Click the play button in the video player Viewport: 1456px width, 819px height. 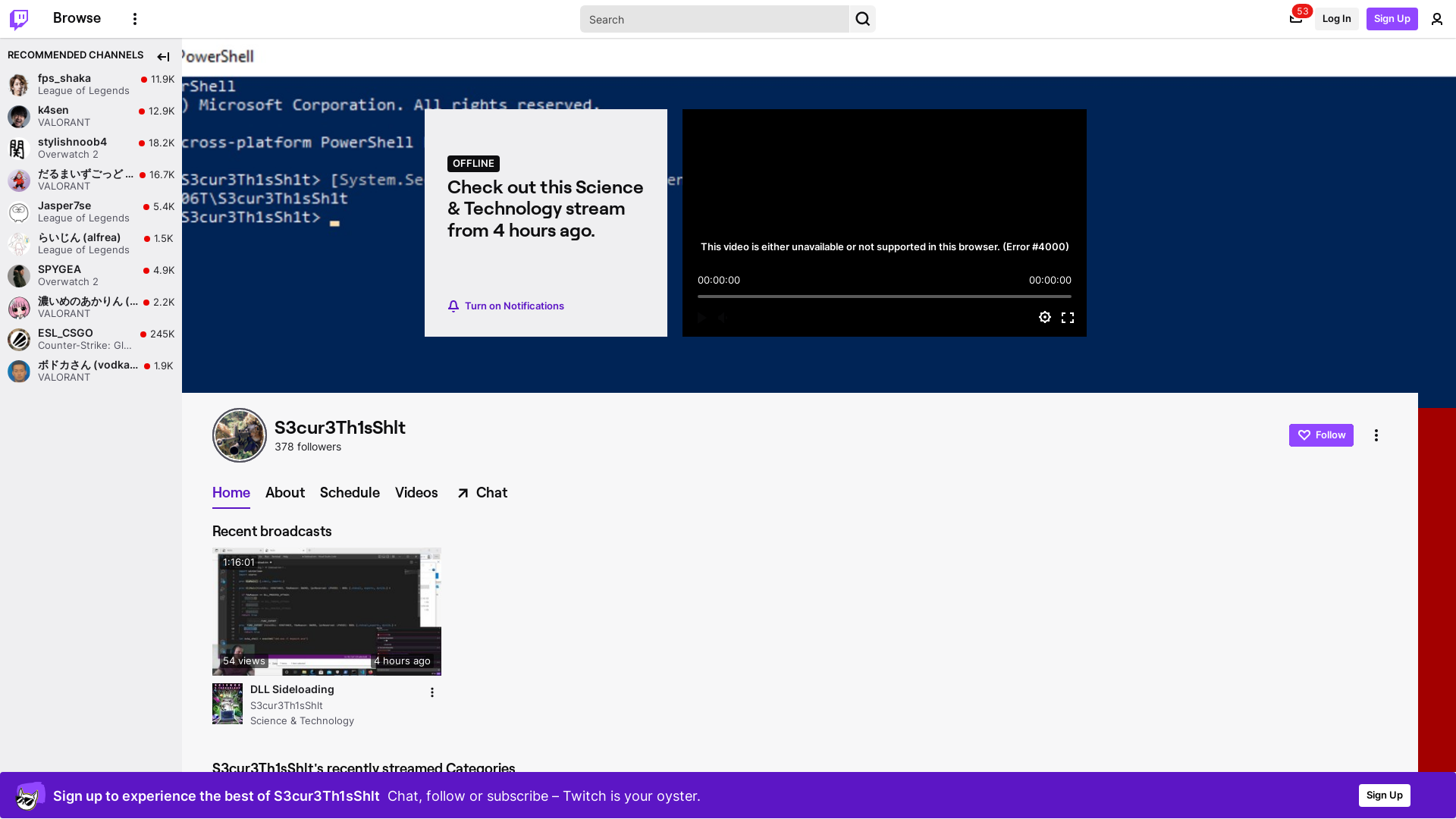(x=701, y=317)
